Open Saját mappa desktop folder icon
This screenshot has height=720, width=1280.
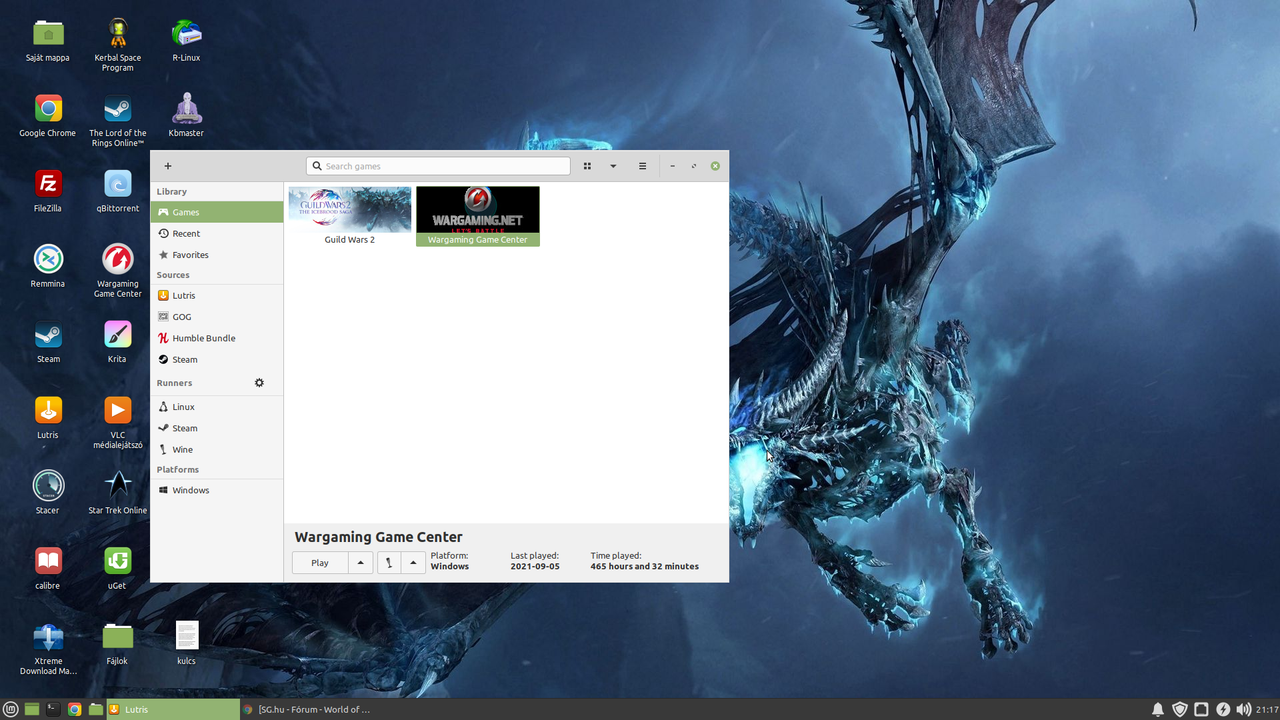pyautogui.click(x=48, y=34)
